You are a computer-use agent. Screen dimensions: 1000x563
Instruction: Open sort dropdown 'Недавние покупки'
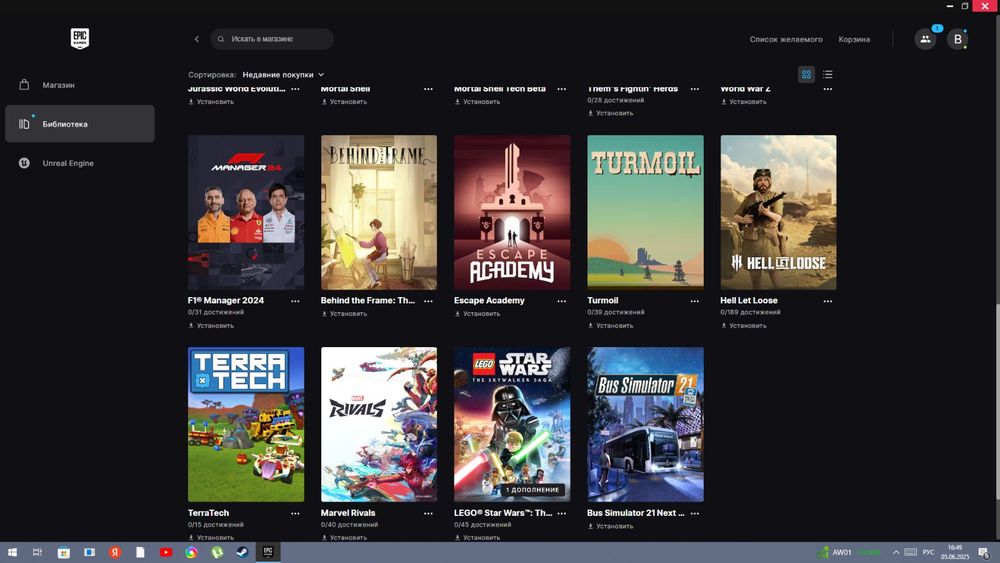click(x=283, y=75)
